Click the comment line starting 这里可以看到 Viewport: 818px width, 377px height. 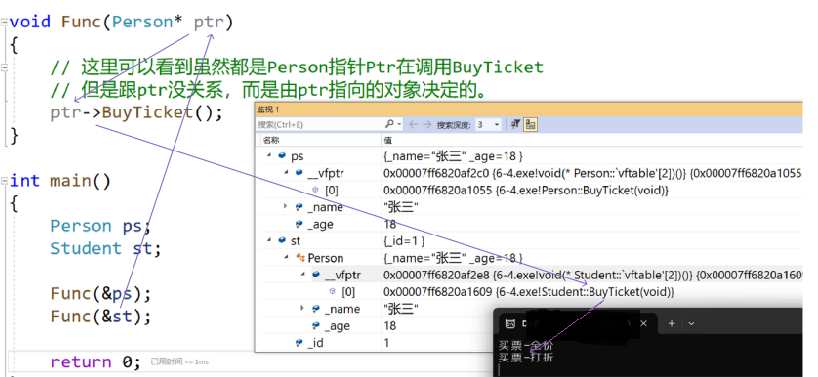pyautogui.click(x=297, y=67)
